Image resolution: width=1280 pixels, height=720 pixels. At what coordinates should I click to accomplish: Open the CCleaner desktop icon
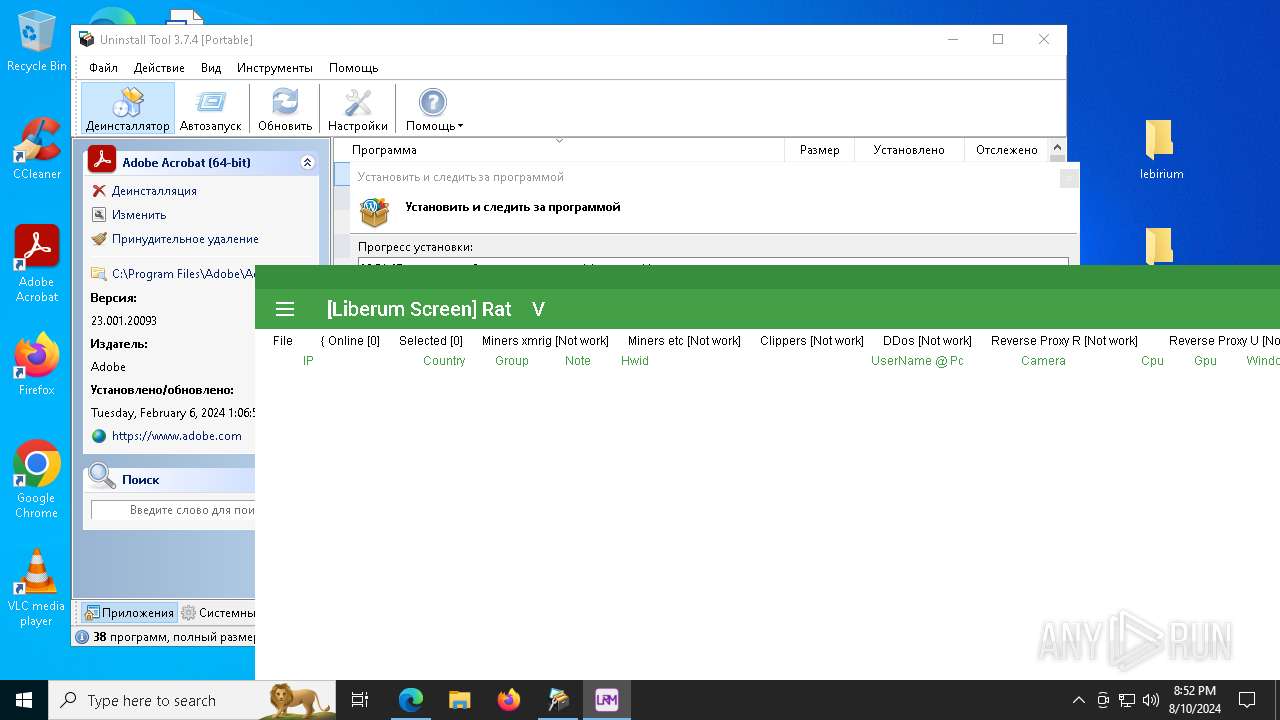coord(37,148)
